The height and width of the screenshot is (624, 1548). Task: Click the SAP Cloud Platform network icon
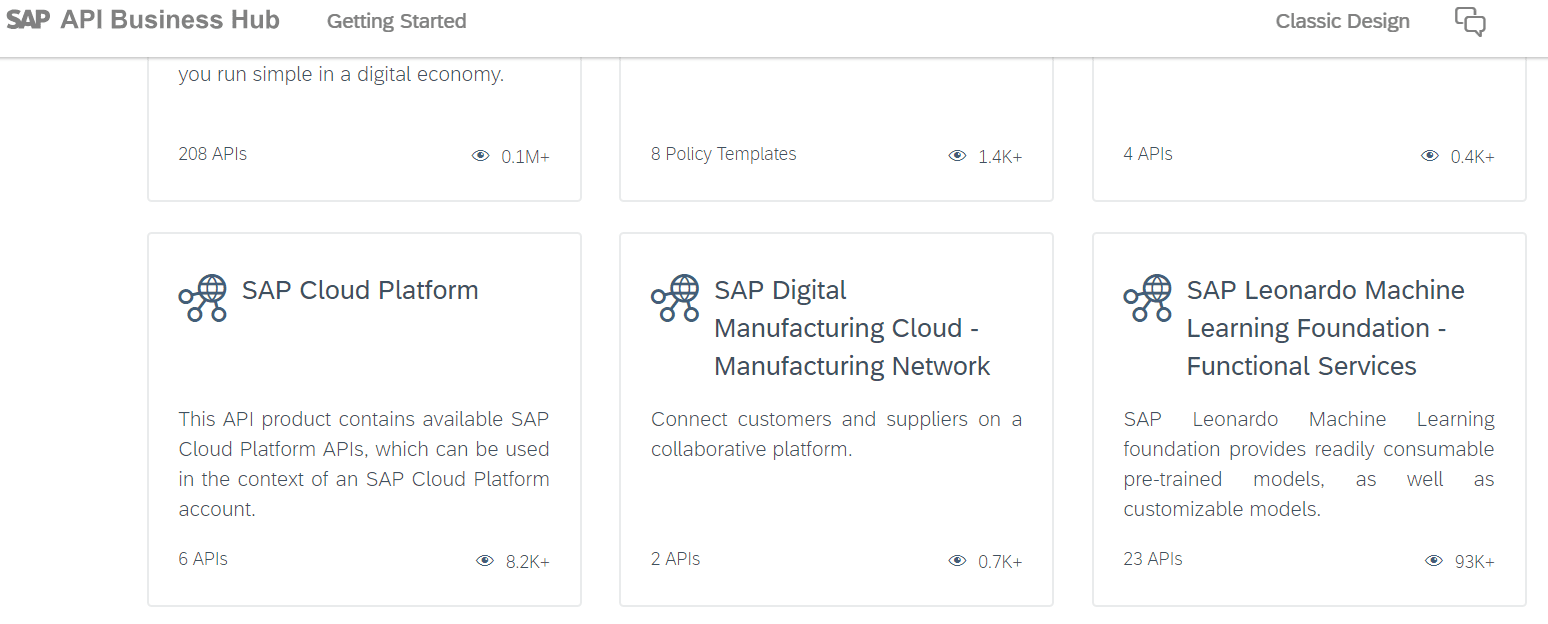click(203, 298)
